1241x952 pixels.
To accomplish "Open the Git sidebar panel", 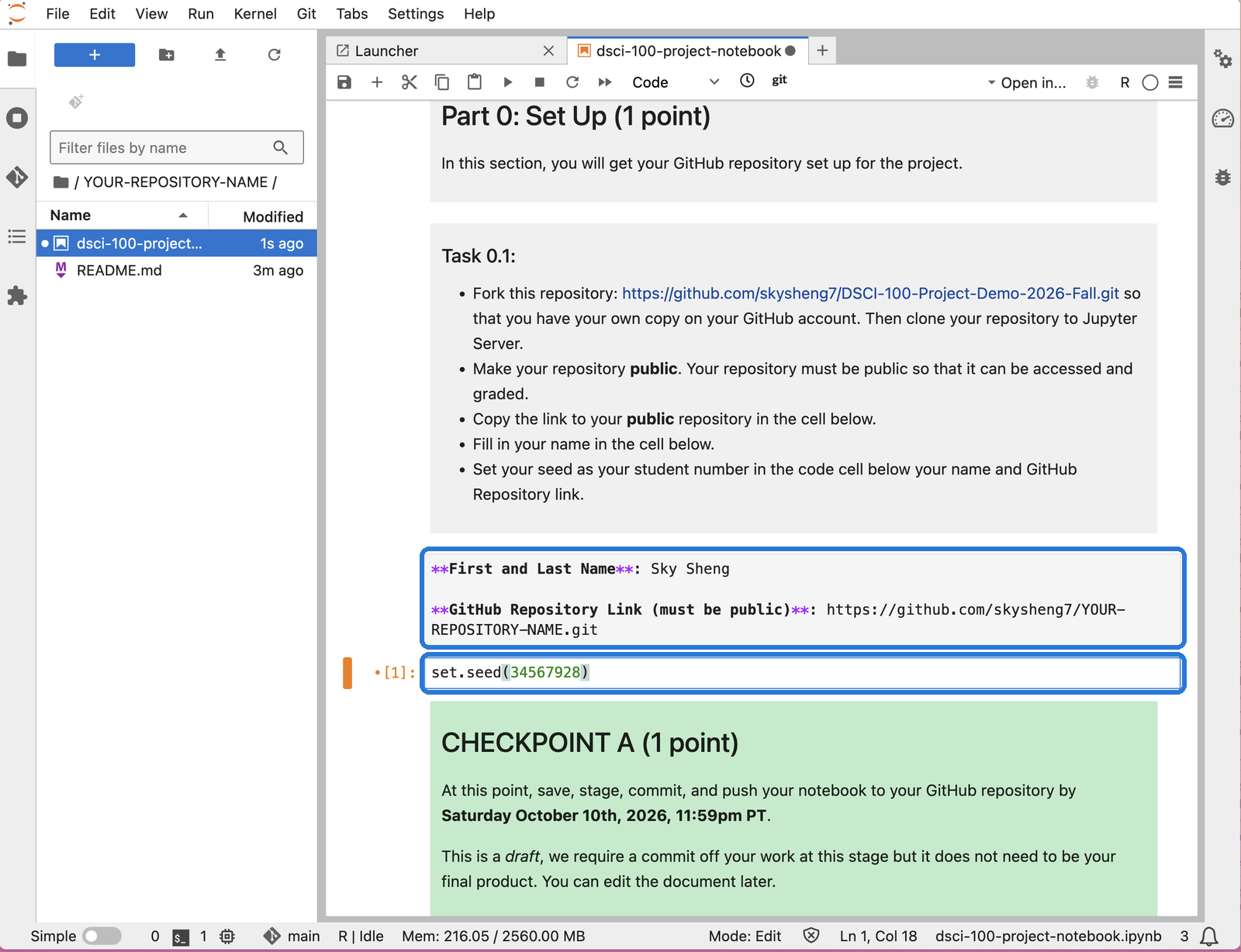I will 17,177.
